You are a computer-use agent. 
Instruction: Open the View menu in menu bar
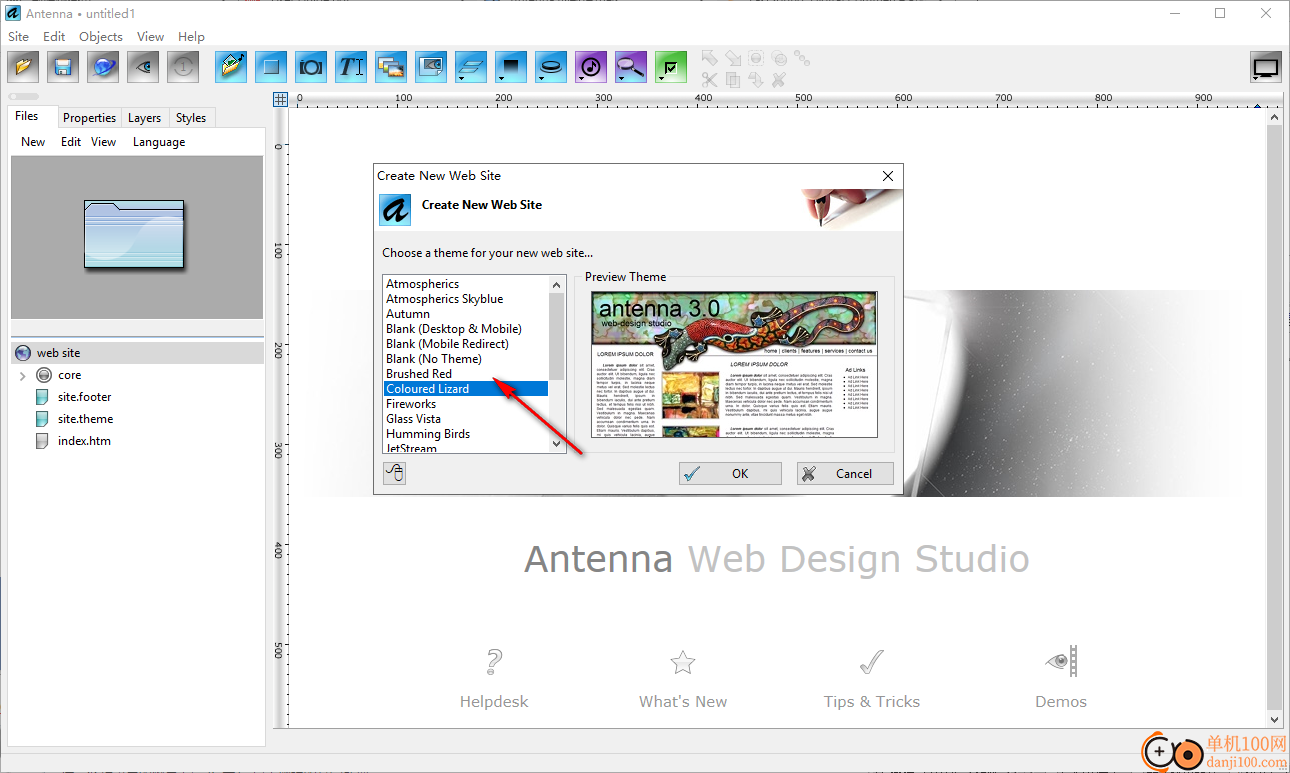150,37
